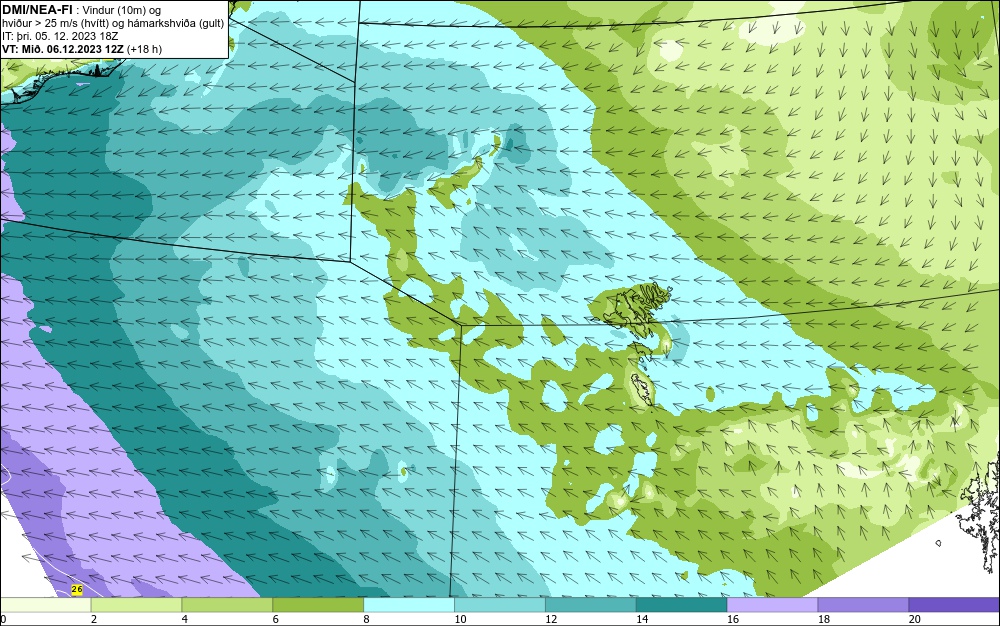The height and width of the screenshot is (626, 1000).
Task: Select the 10-12 m/s legend swatch
Action: coord(500,605)
